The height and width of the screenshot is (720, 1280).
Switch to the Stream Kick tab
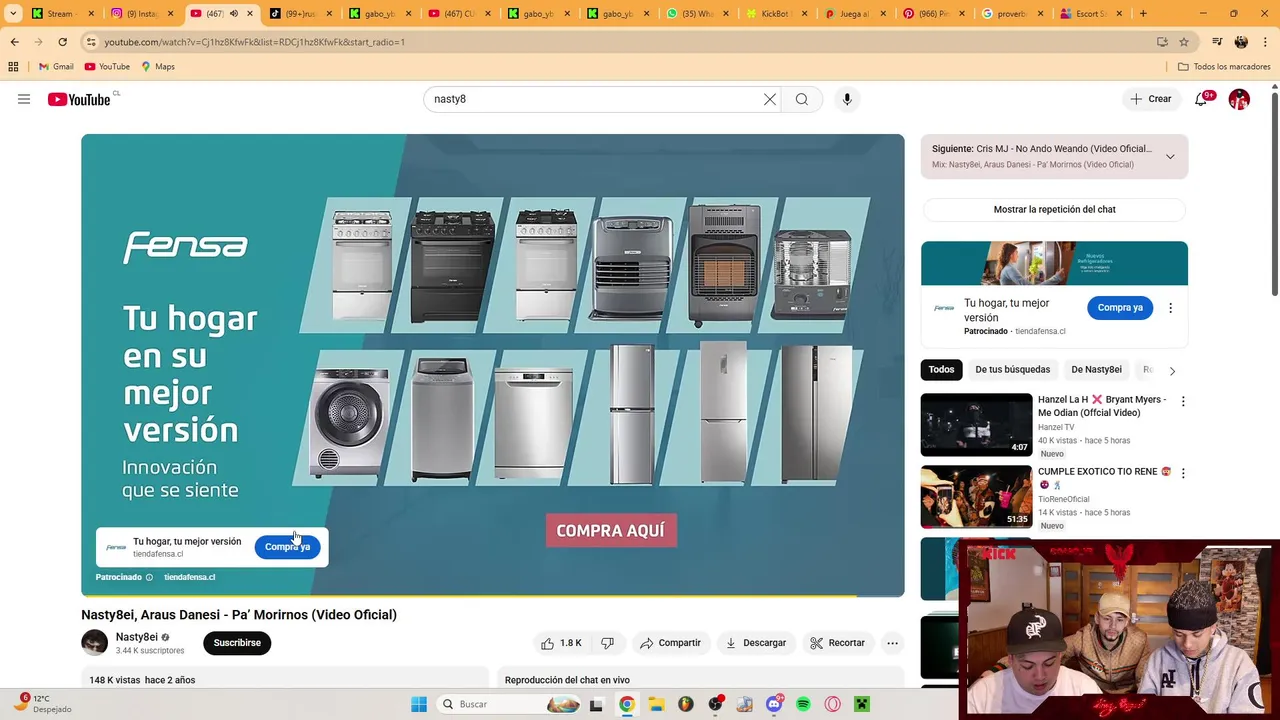coord(62,14)
